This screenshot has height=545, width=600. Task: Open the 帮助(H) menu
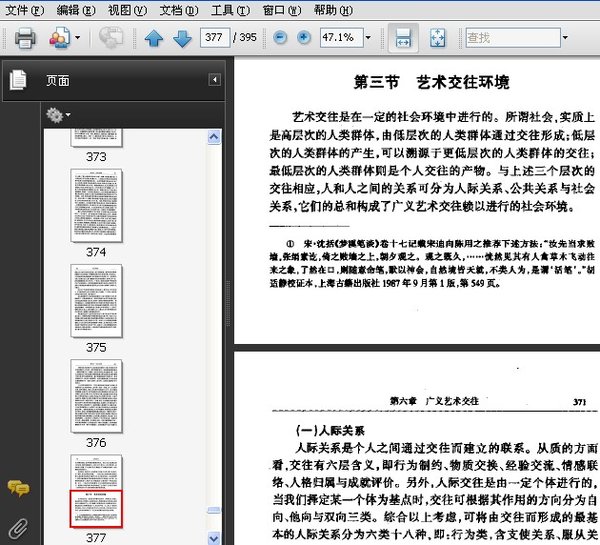(333, 10)
